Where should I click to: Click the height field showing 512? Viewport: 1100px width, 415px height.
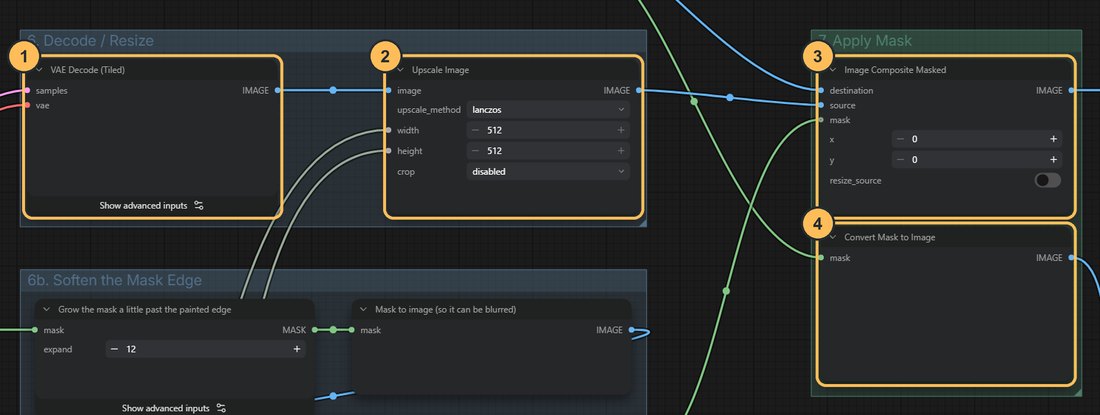point(548,151)
